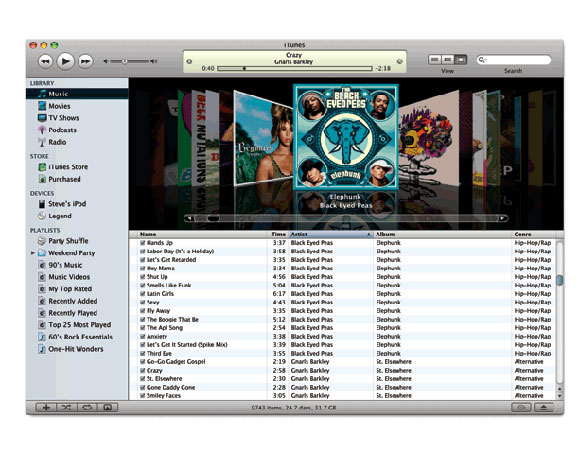The image size is (580, 470).
Task: Switch to list view
Action: (435, 59)
